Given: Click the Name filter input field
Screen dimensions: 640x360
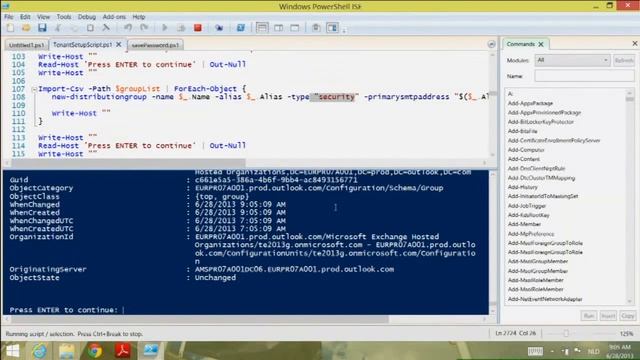Looking at the screenshot, I should [584, 76].
